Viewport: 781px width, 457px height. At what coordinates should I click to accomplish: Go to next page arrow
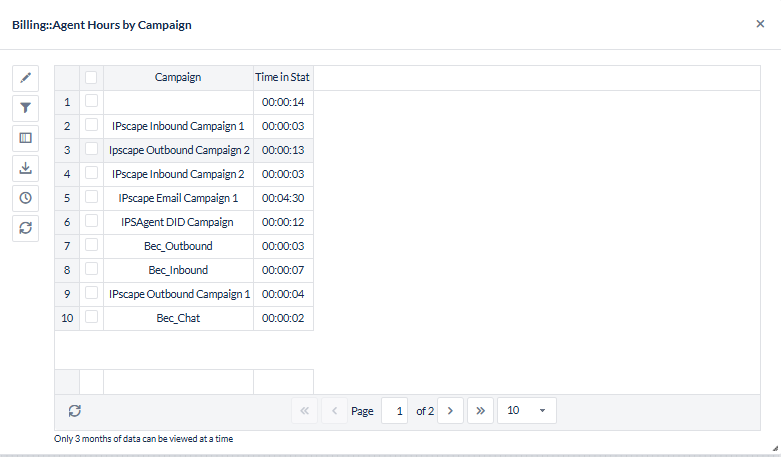(x=450, y=411)
